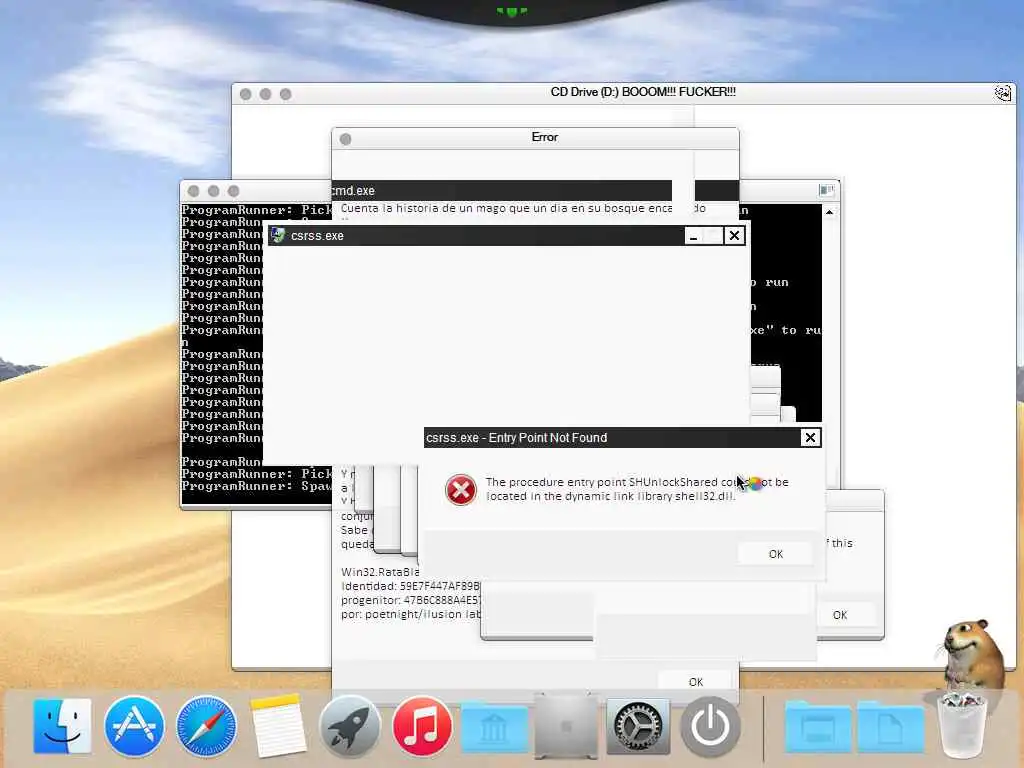Open System Preferences gear icon

638,726
